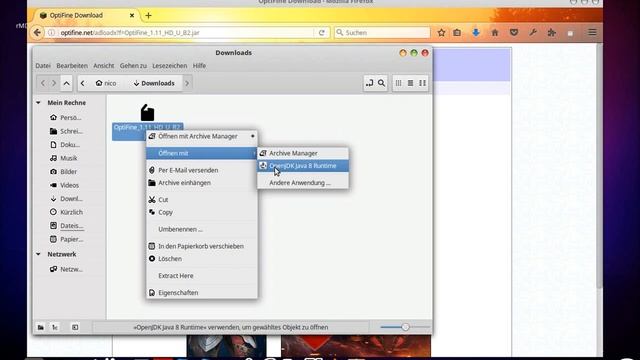This screenshot has width=640, height=360.
Task: Select OpenJDK Java 8 Runtime submenu entry
Action: pos(303,166)
